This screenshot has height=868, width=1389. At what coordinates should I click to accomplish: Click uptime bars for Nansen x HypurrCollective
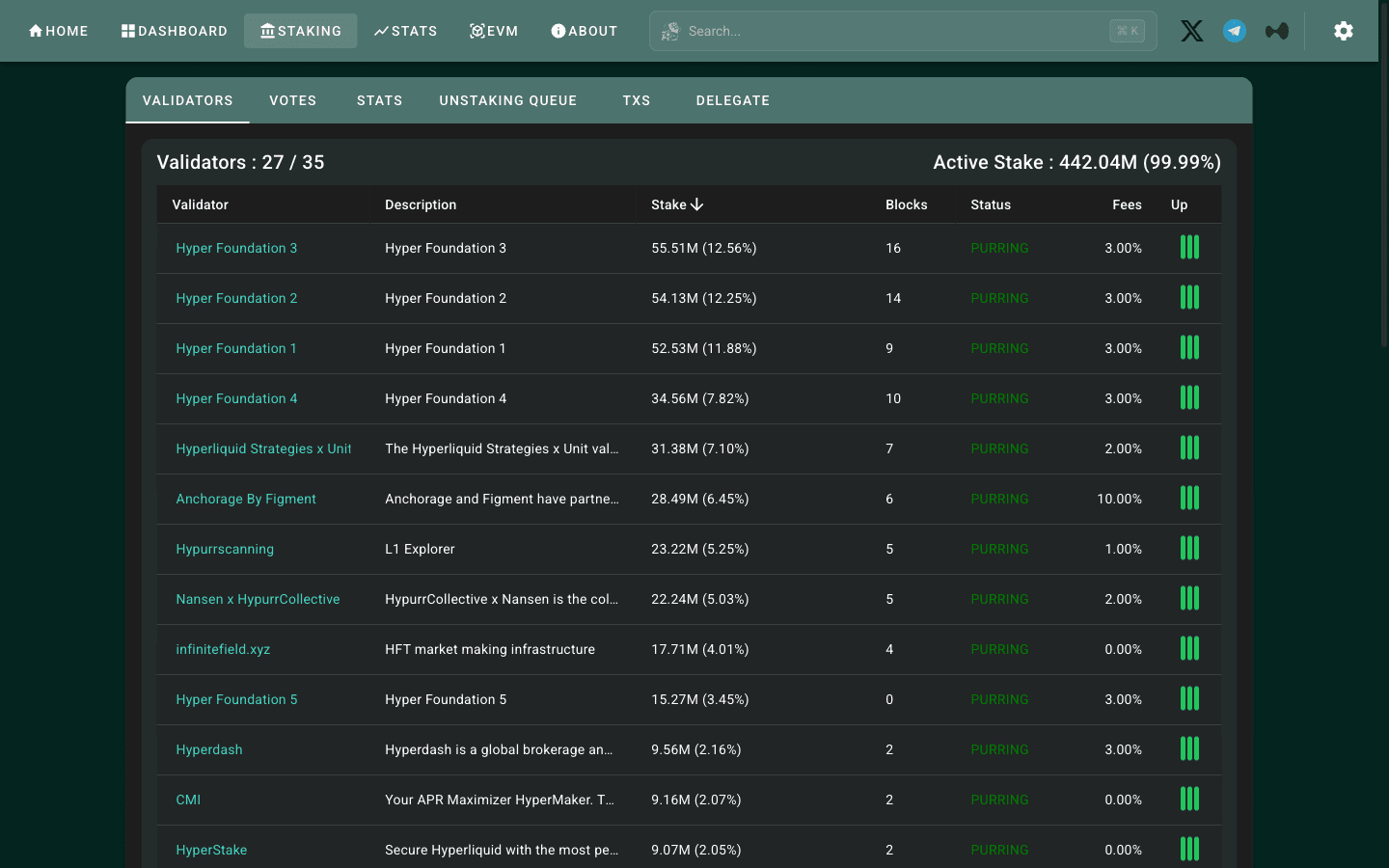click(x=1189, y=599)
